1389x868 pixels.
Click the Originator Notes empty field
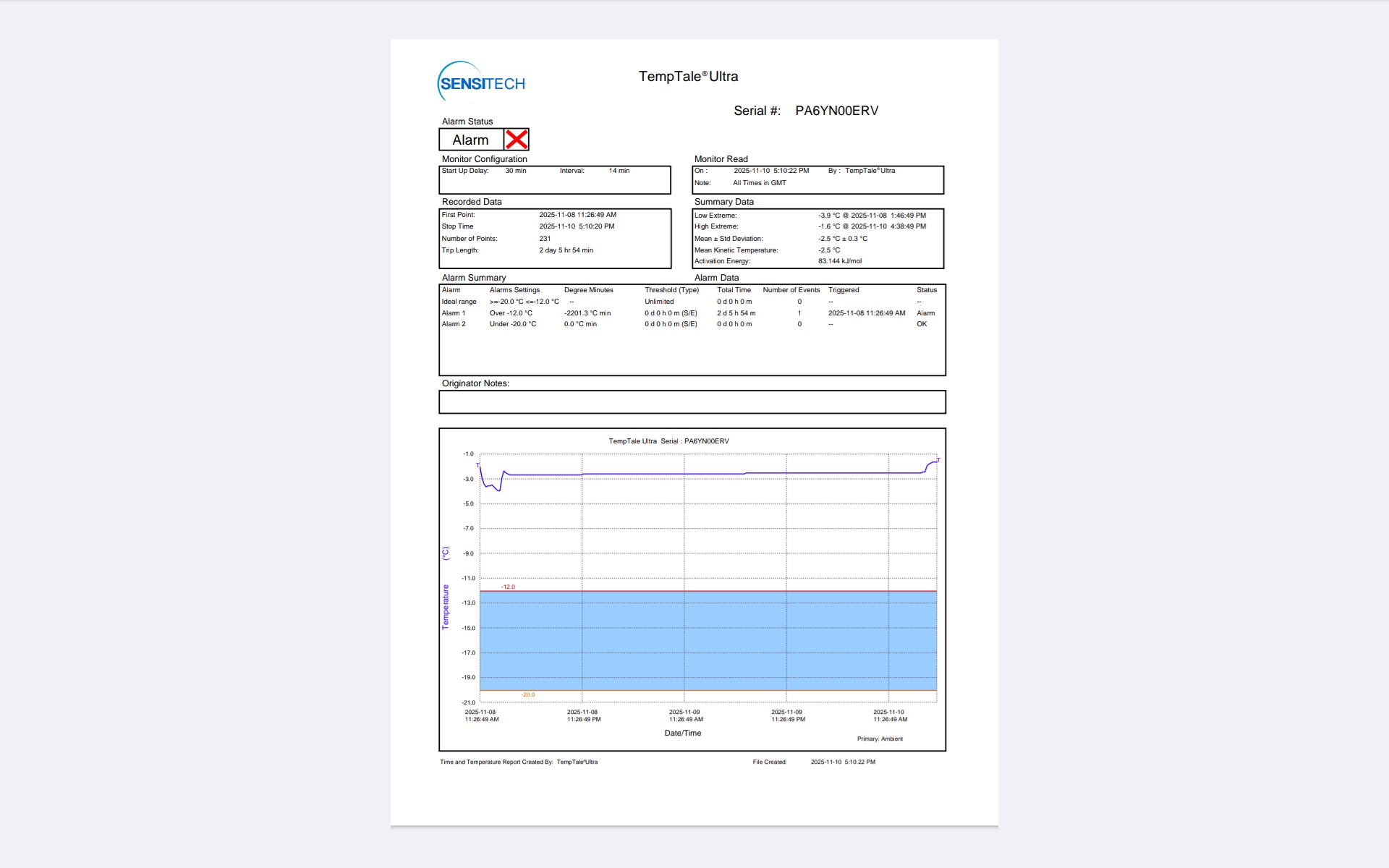coord(692,402)
